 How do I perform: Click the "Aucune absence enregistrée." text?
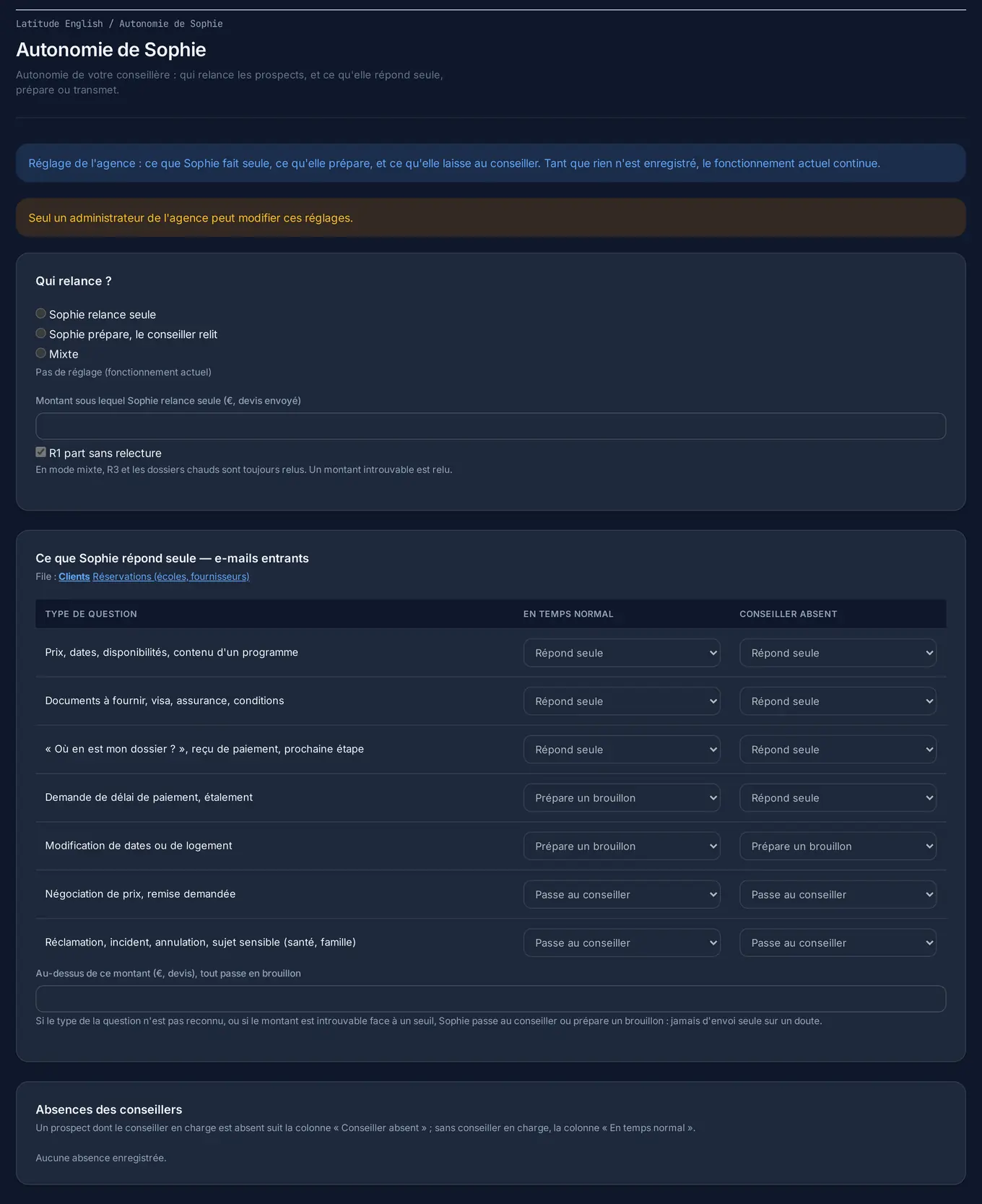click(101, 1158)
